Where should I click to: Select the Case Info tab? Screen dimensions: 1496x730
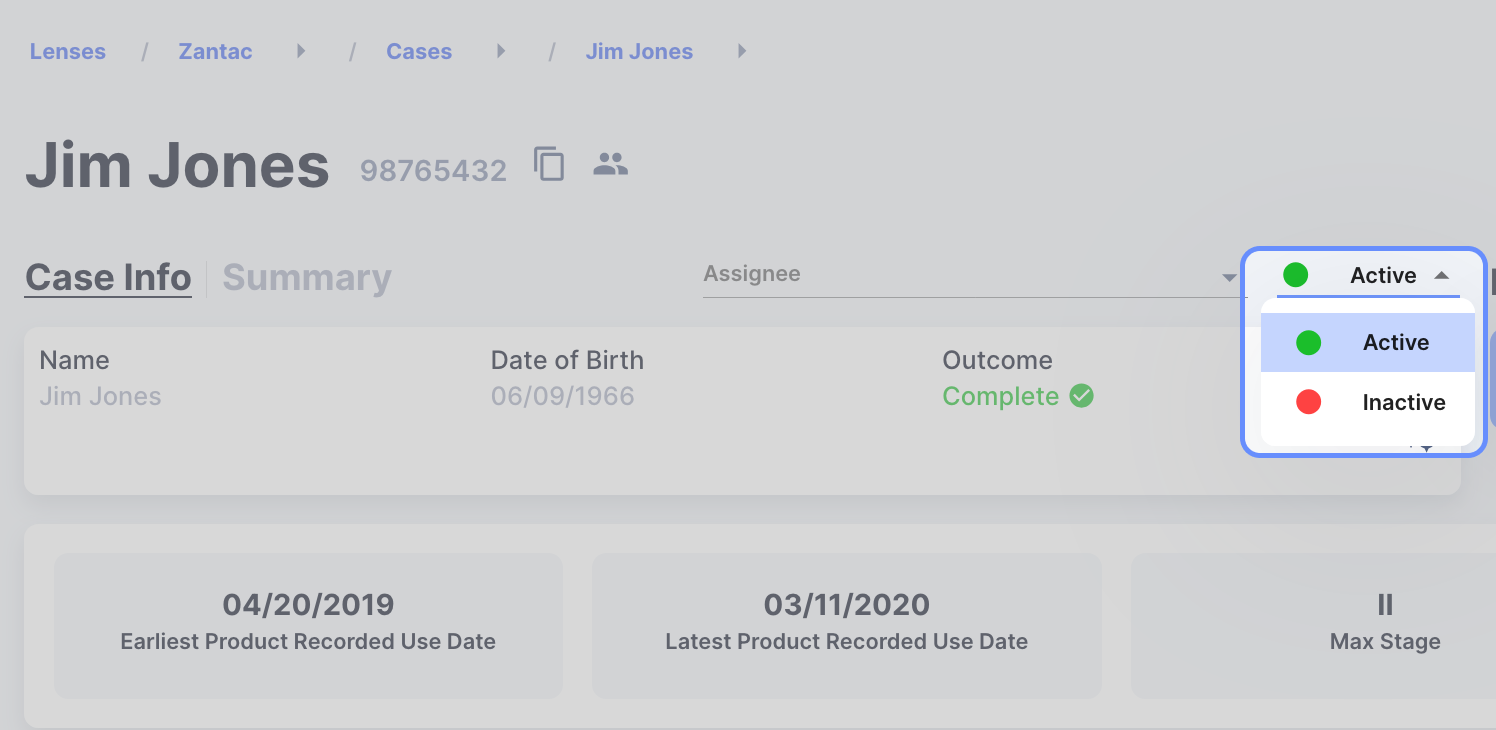108,277
